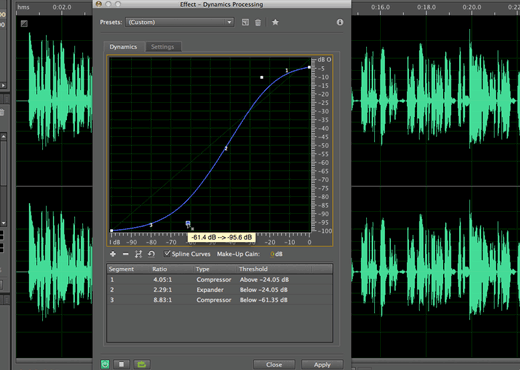The image size is (520, 370).
Task: Toggle the Spline Curves checkbox
Action: (x=167, y=254)
